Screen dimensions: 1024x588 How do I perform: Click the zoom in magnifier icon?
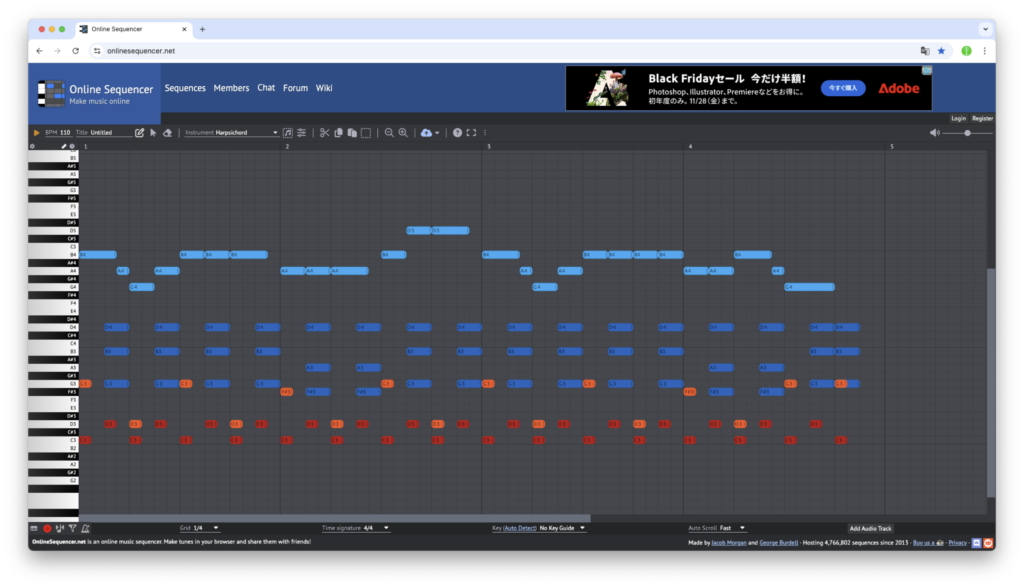pyautogui.click(x=403, y=132)
